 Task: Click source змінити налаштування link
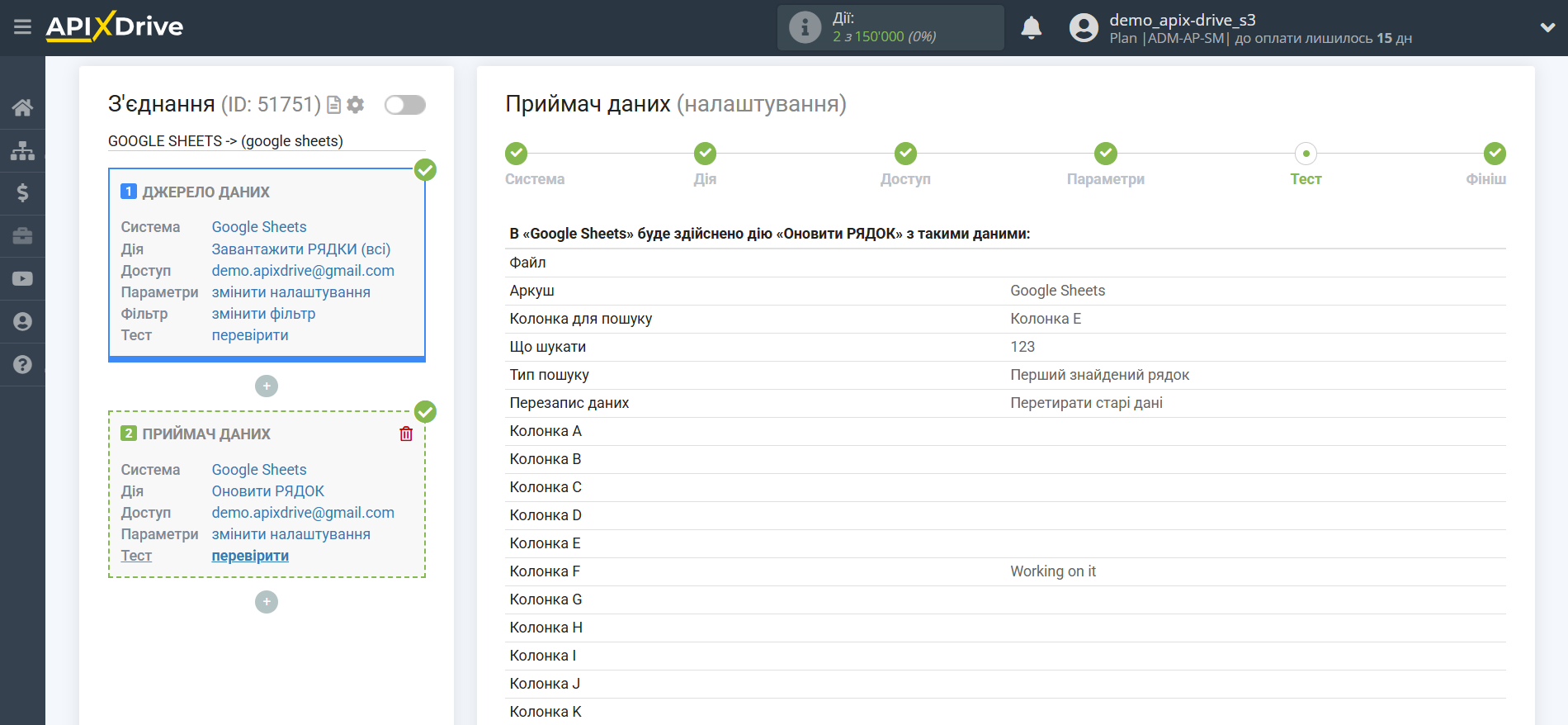click(291, 292)
